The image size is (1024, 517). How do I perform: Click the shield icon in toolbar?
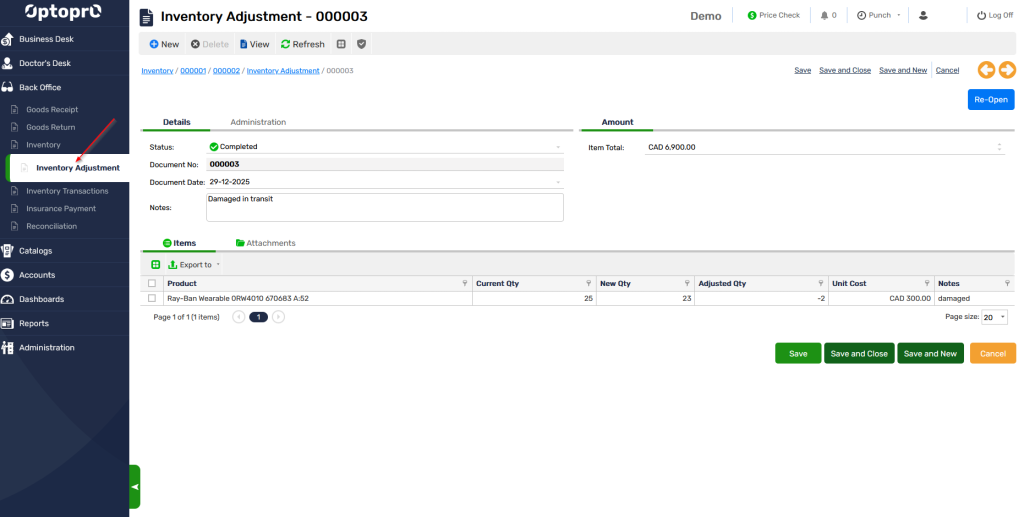[x=361, y=44]
